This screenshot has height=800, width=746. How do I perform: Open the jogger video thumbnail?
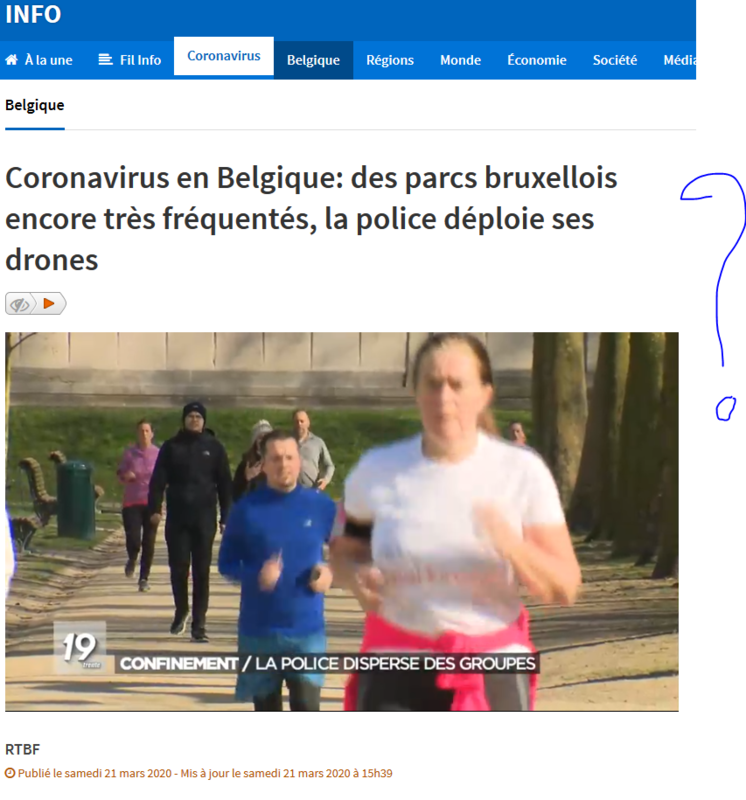coord(342,521)
